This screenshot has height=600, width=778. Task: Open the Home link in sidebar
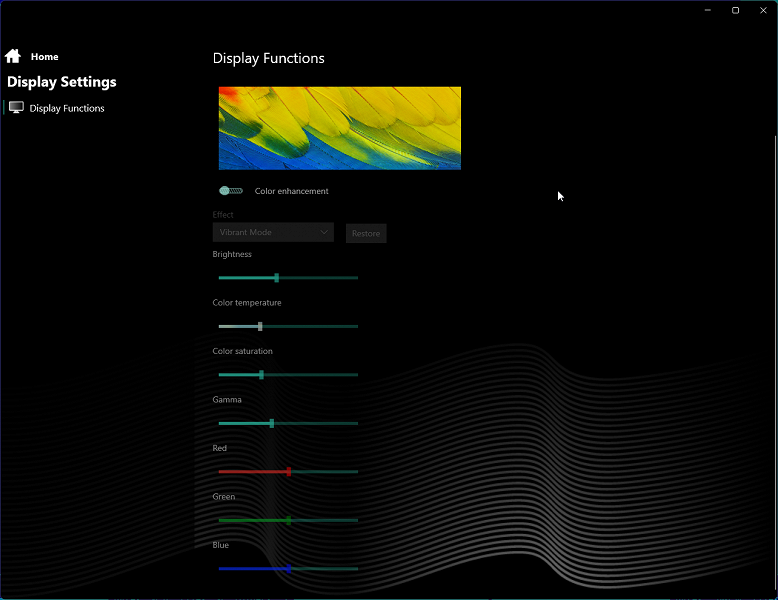44,57
